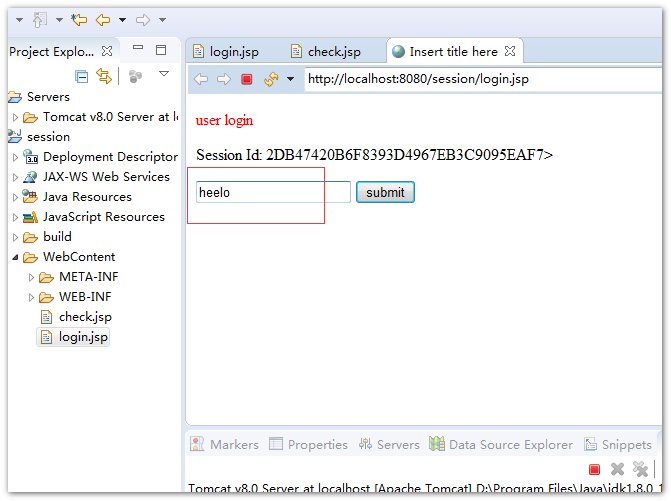Click the Last Edit Location toolbar icon
Screen dimensions: 671x501
coord(78,19)
